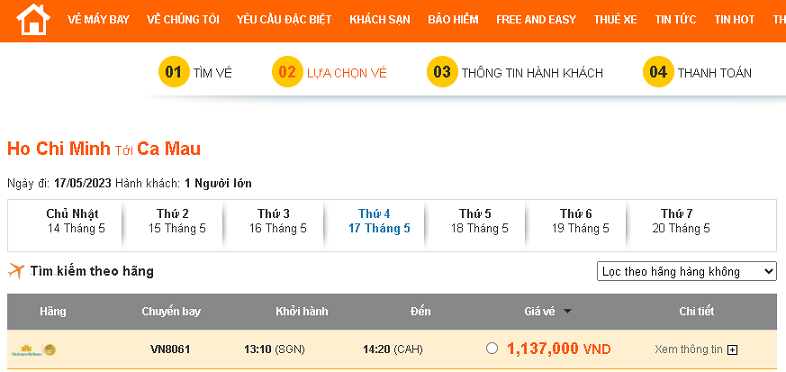Switch to Thứ 5 18 Tháng 5 date tab

(479, 221)
